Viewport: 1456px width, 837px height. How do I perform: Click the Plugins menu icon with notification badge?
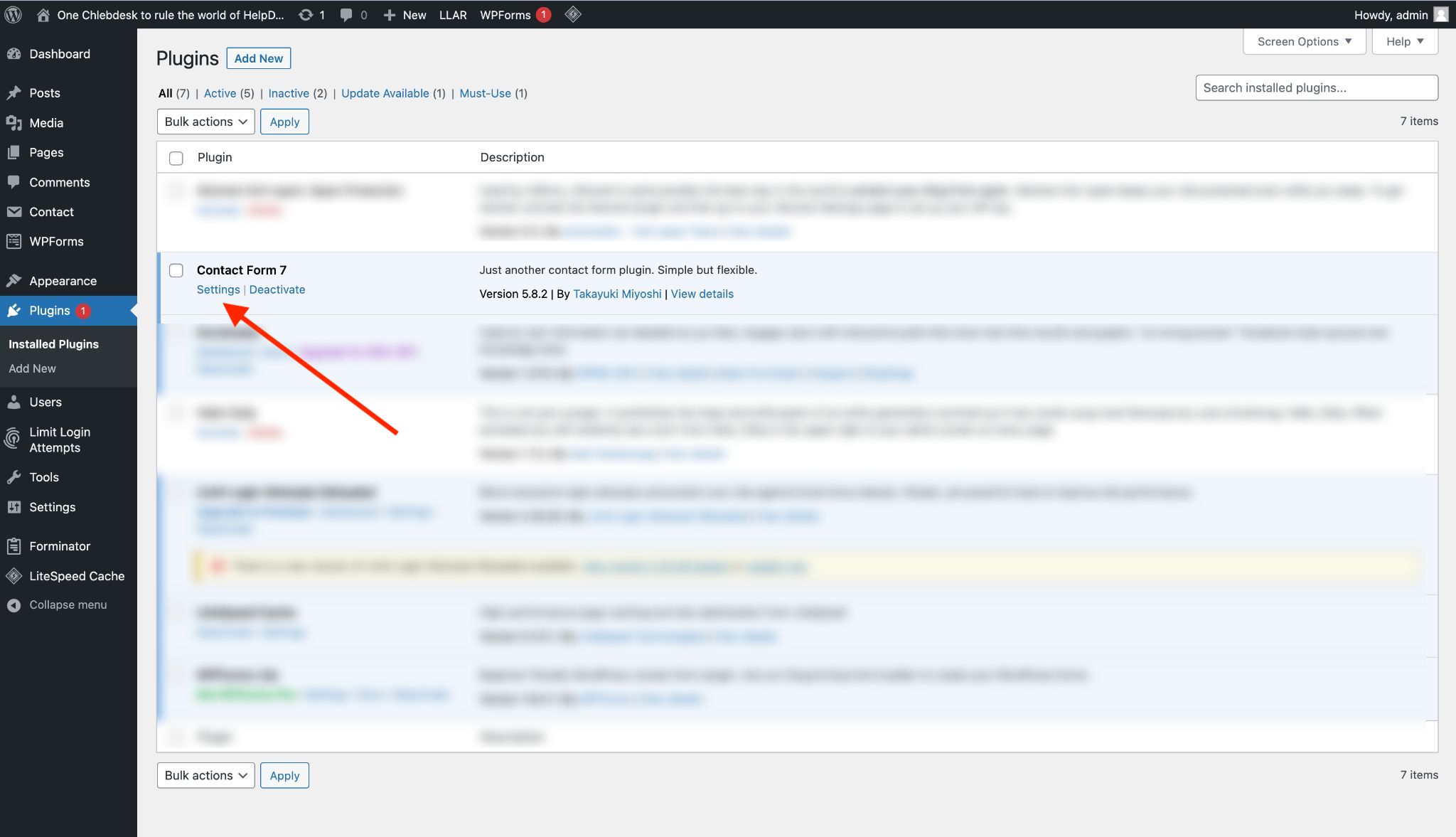click(x=15, y=309)
